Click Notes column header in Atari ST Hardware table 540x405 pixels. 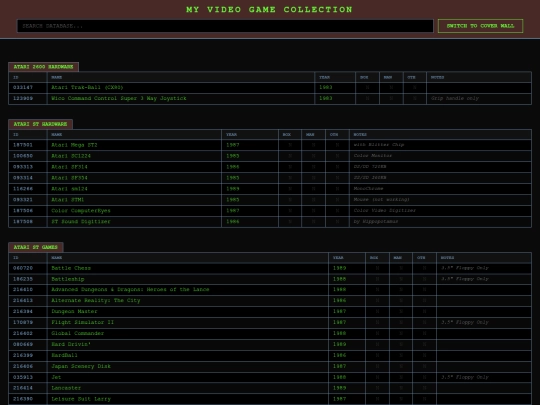440,134
